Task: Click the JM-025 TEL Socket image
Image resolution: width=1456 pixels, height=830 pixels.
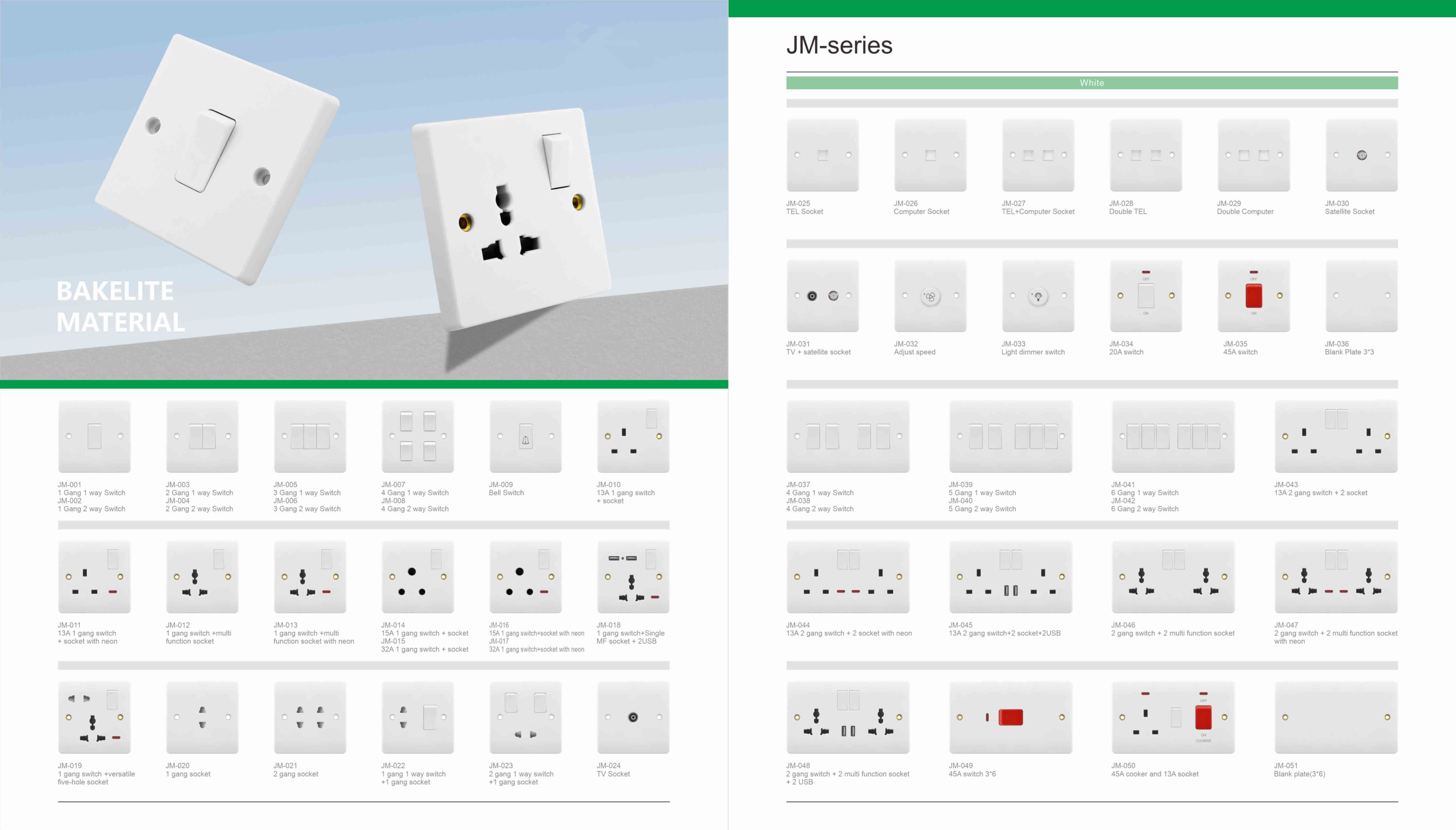Action: (x=822, y=155)
